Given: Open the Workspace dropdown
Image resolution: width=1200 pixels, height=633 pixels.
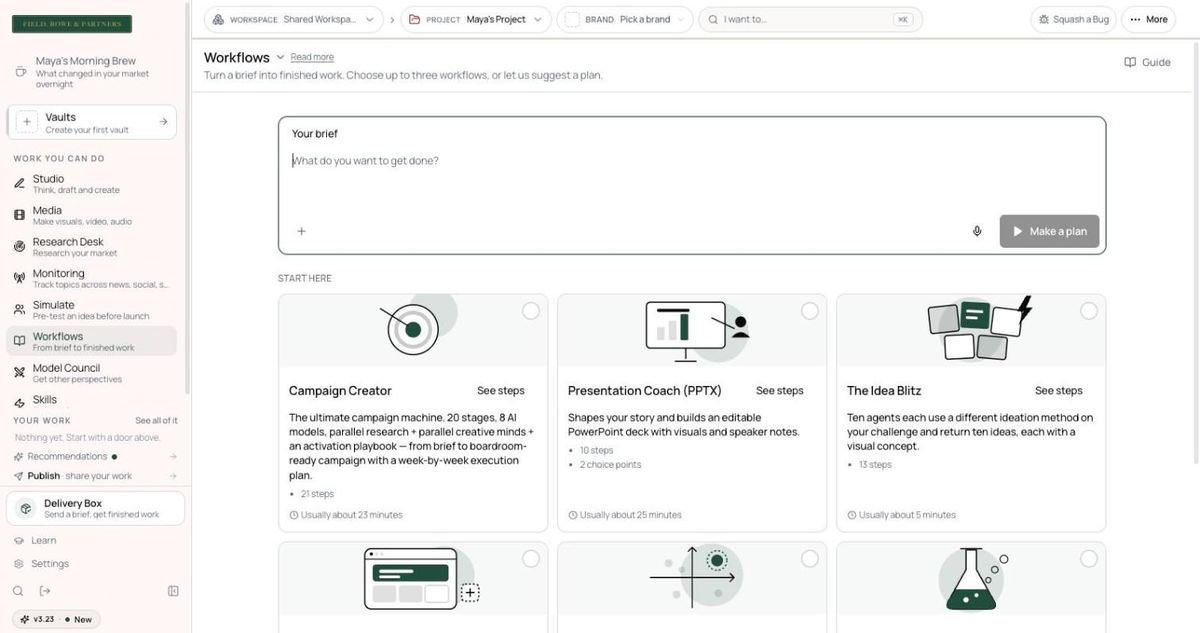Looking at the screenshot, I should tap(294, 19).
